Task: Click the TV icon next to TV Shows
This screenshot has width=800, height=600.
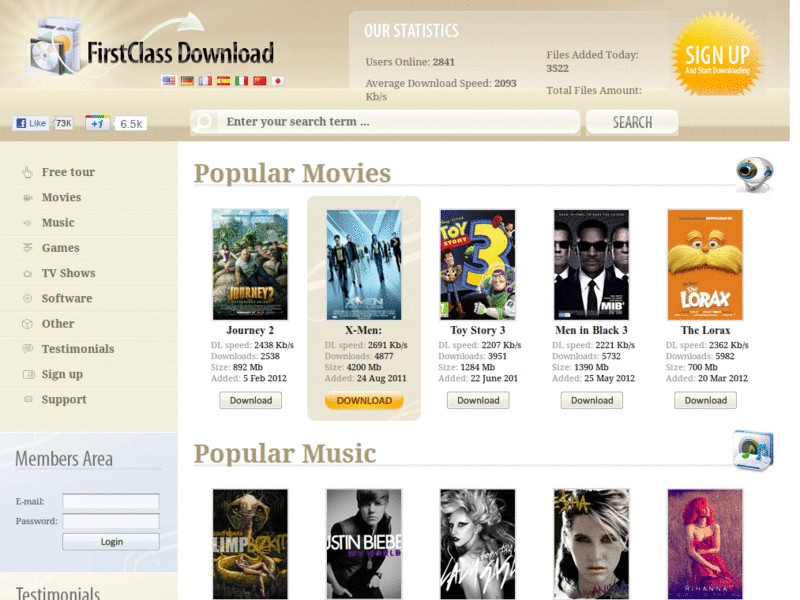Action: (28, 273)
